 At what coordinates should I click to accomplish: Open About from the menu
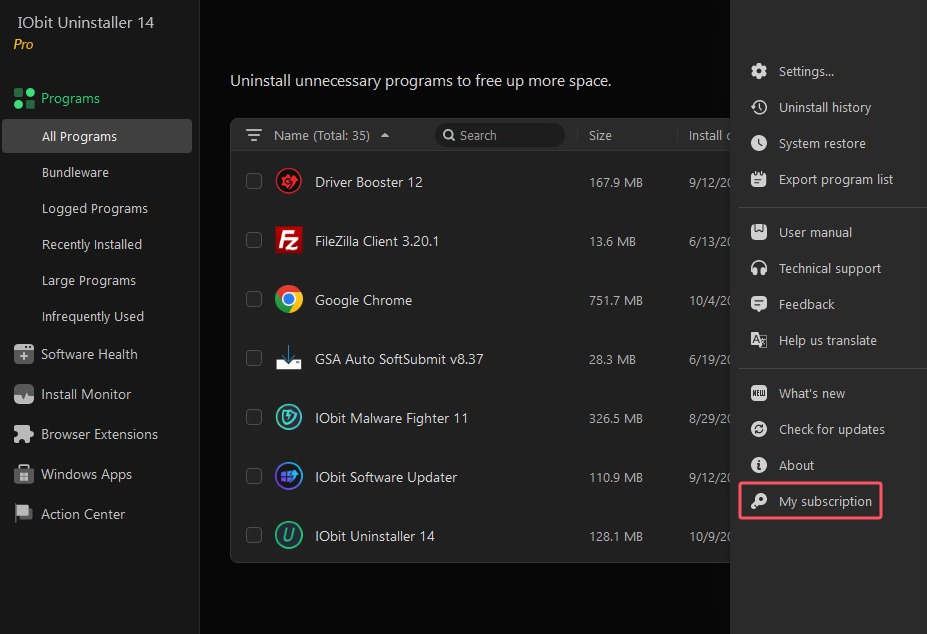(796, 465)
